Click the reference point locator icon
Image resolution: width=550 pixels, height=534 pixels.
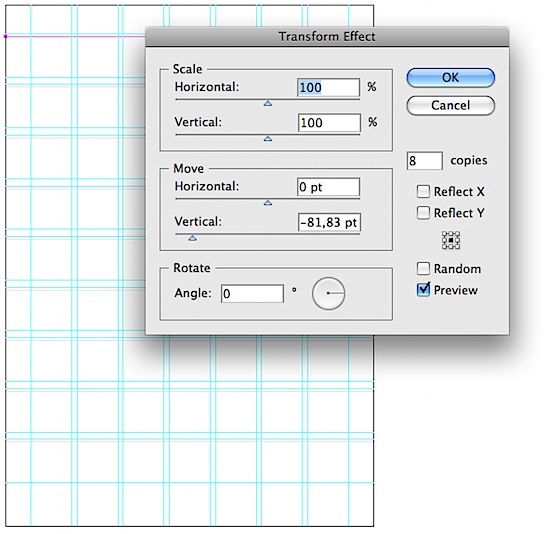point(451,240)
